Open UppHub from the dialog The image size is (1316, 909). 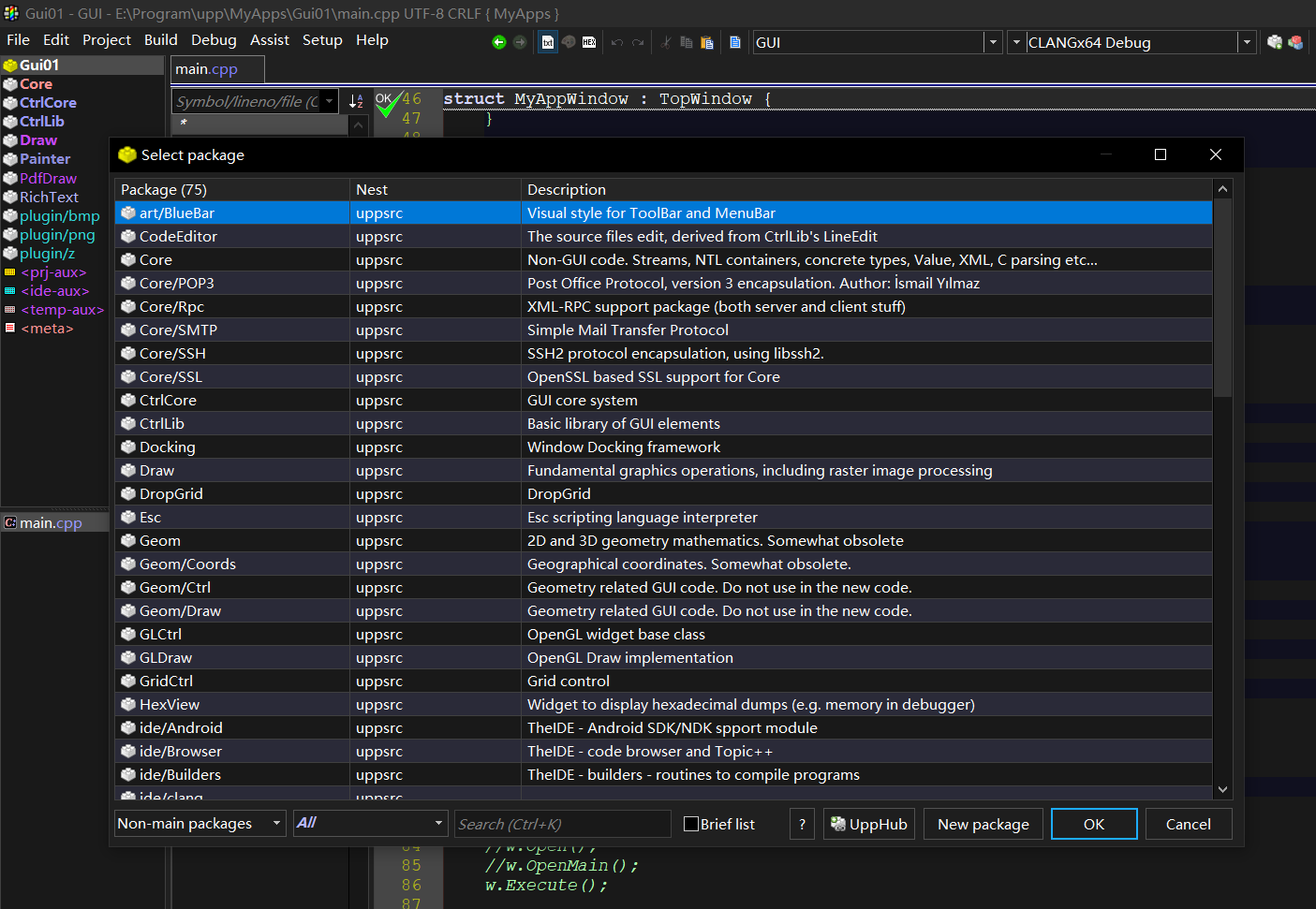pyautogui.click(x=869, y=824)
